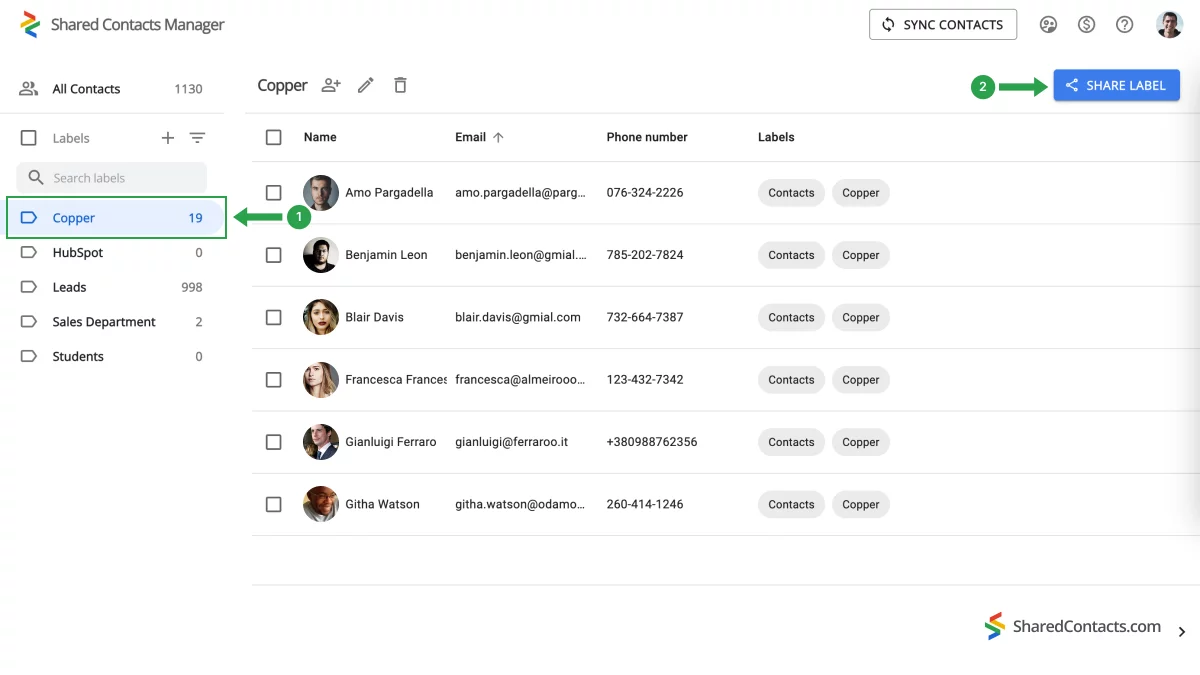The height and width of the screenshot is (675, 1200).
Task: Select the Sales Department label
Action: coord(111,322)
